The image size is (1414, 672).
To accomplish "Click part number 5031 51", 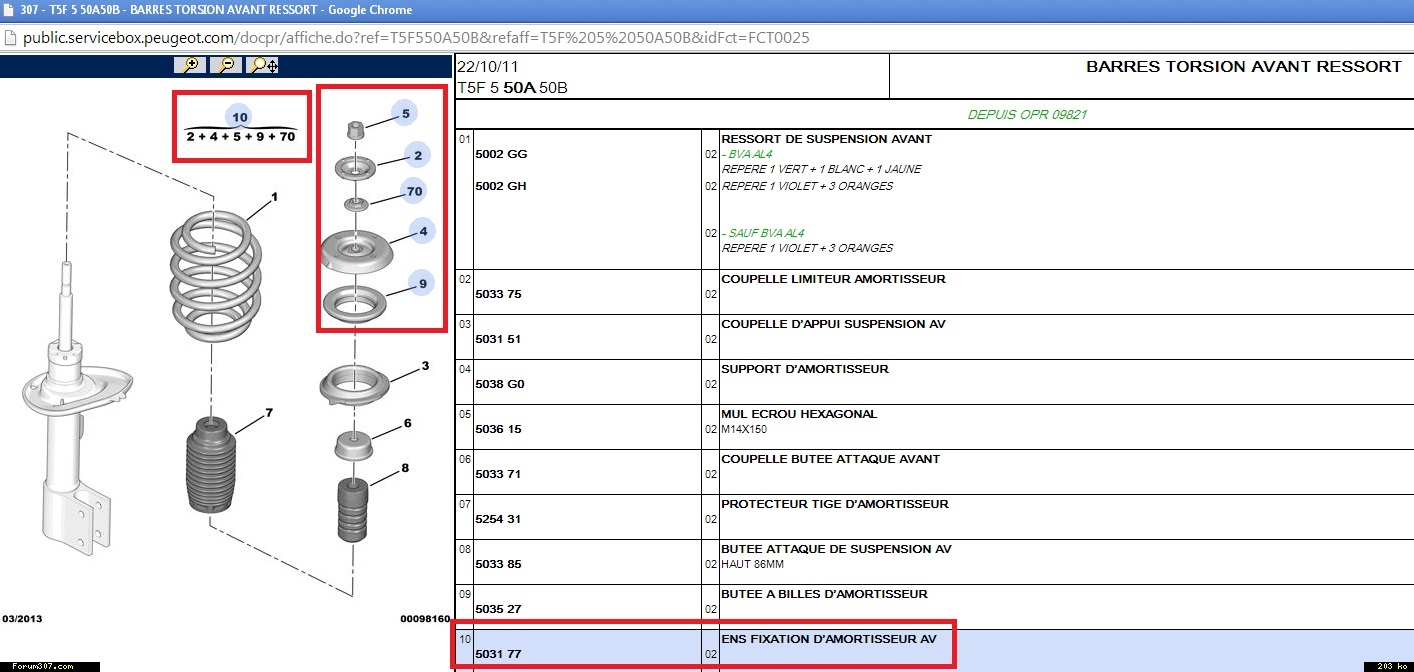I will pos(498,339).
